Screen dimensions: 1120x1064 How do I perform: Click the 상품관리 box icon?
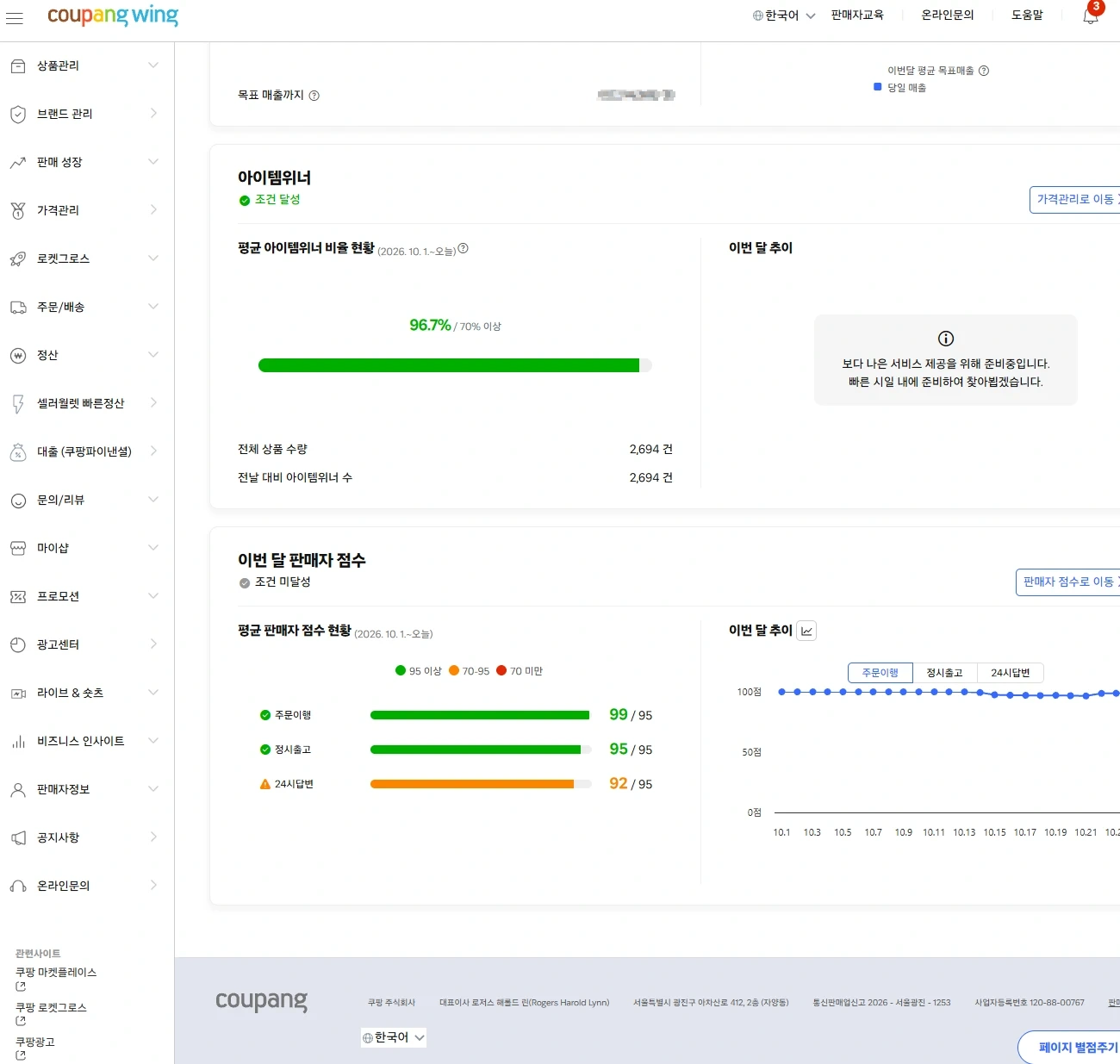click(x=18, y=65)
